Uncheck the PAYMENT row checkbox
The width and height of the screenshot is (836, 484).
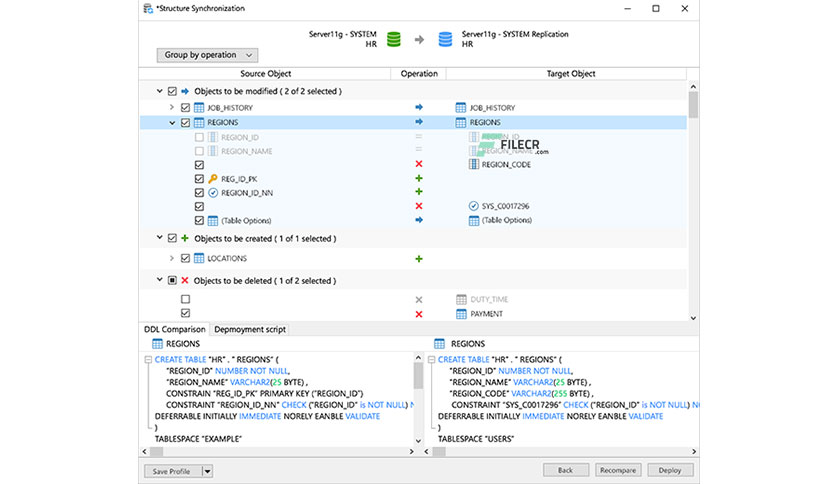[x=185, y=313]
